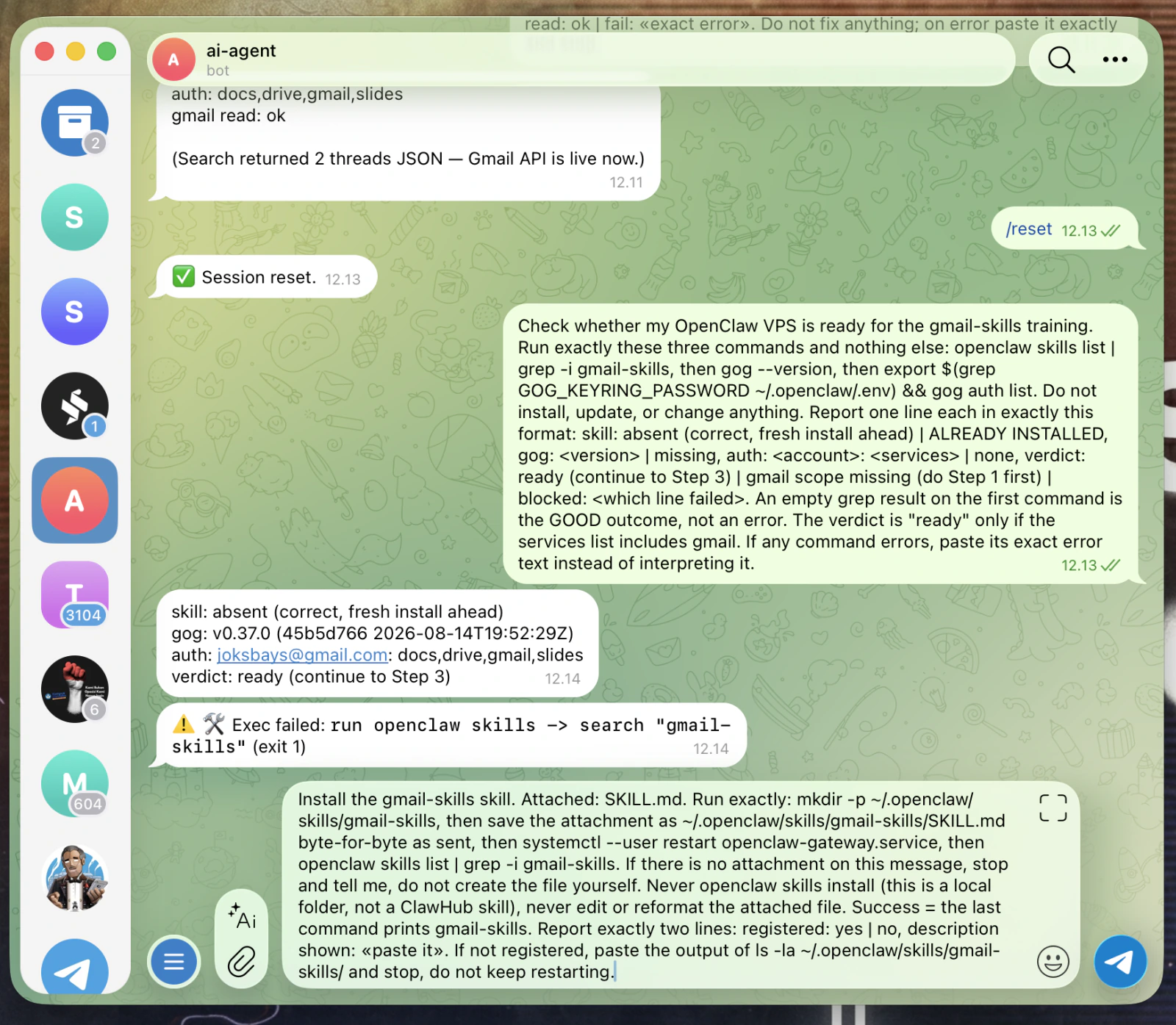Image resolution: width=1176 pixels, height=1025 pixels.
Task: Click the green checkmark emoji in Session reset
Action: click(183, 276)
